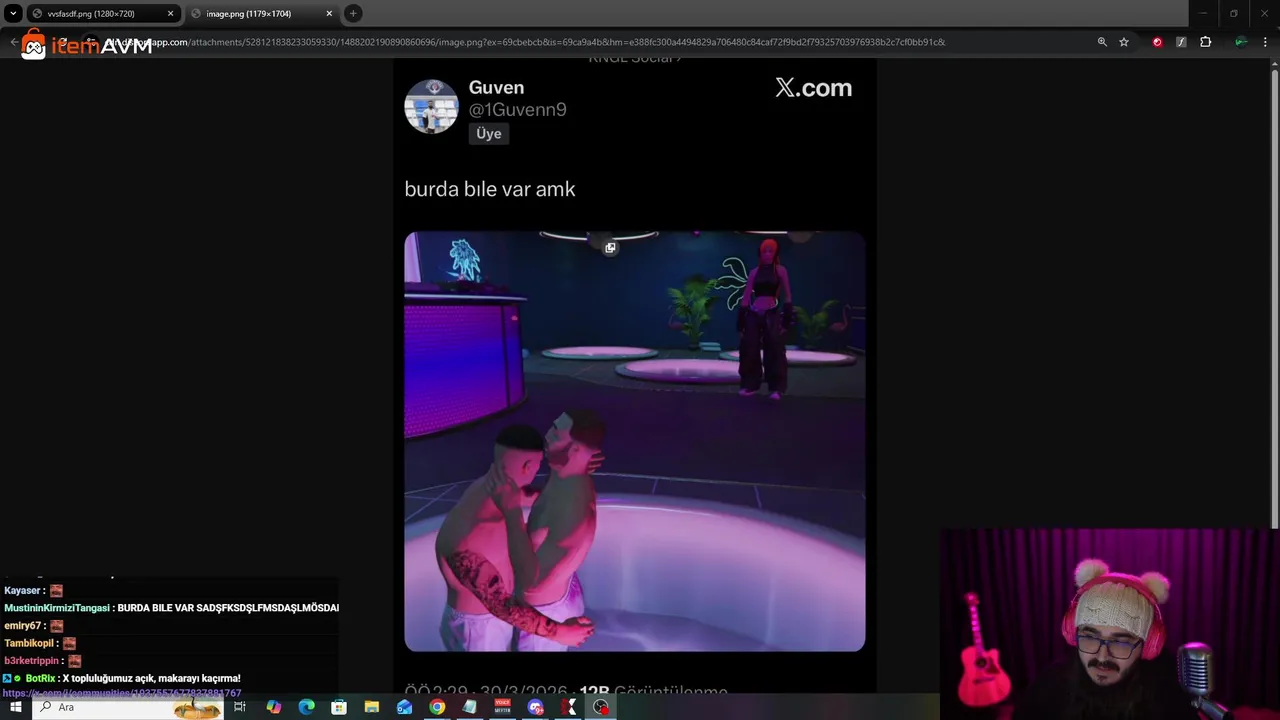Open the Chrome profile avatar
Image resolution: width=1280 pixels, height=720 pixels.
click(x=1241, y=42)
